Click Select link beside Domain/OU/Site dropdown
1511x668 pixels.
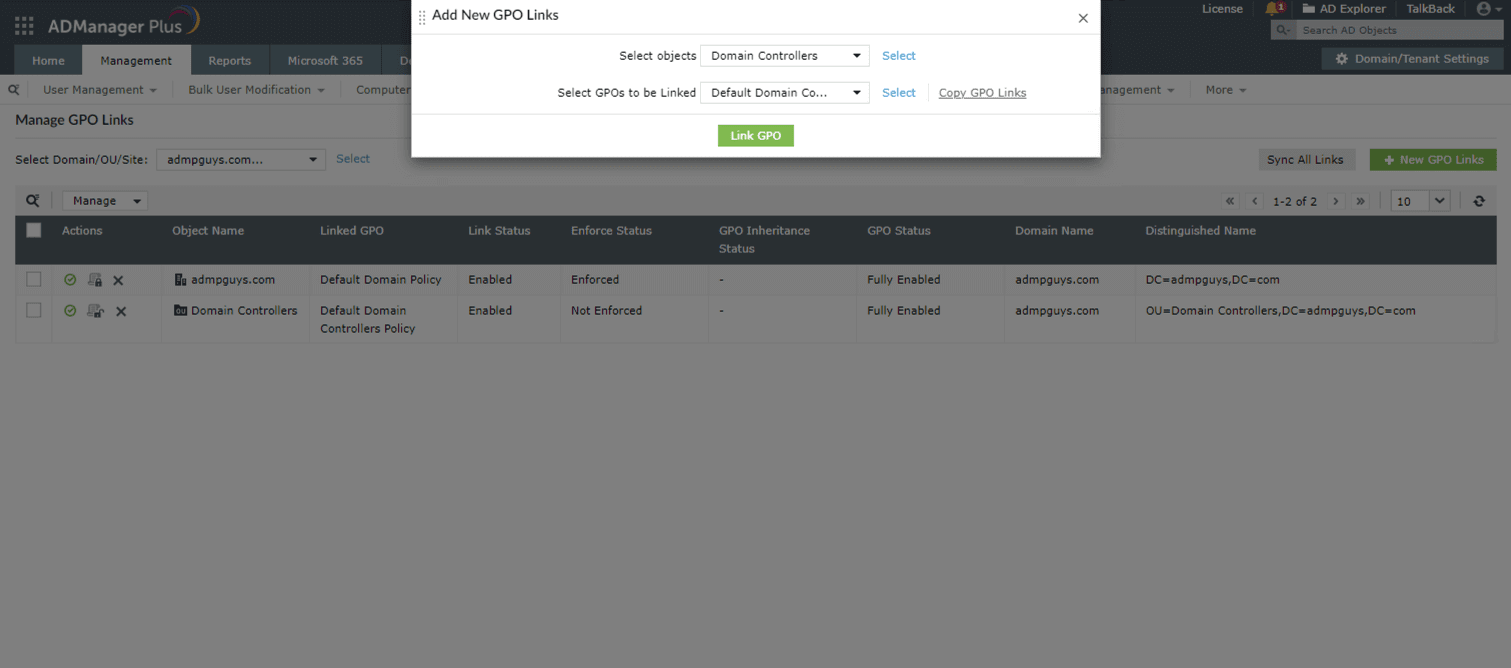[x=353, y=159]
